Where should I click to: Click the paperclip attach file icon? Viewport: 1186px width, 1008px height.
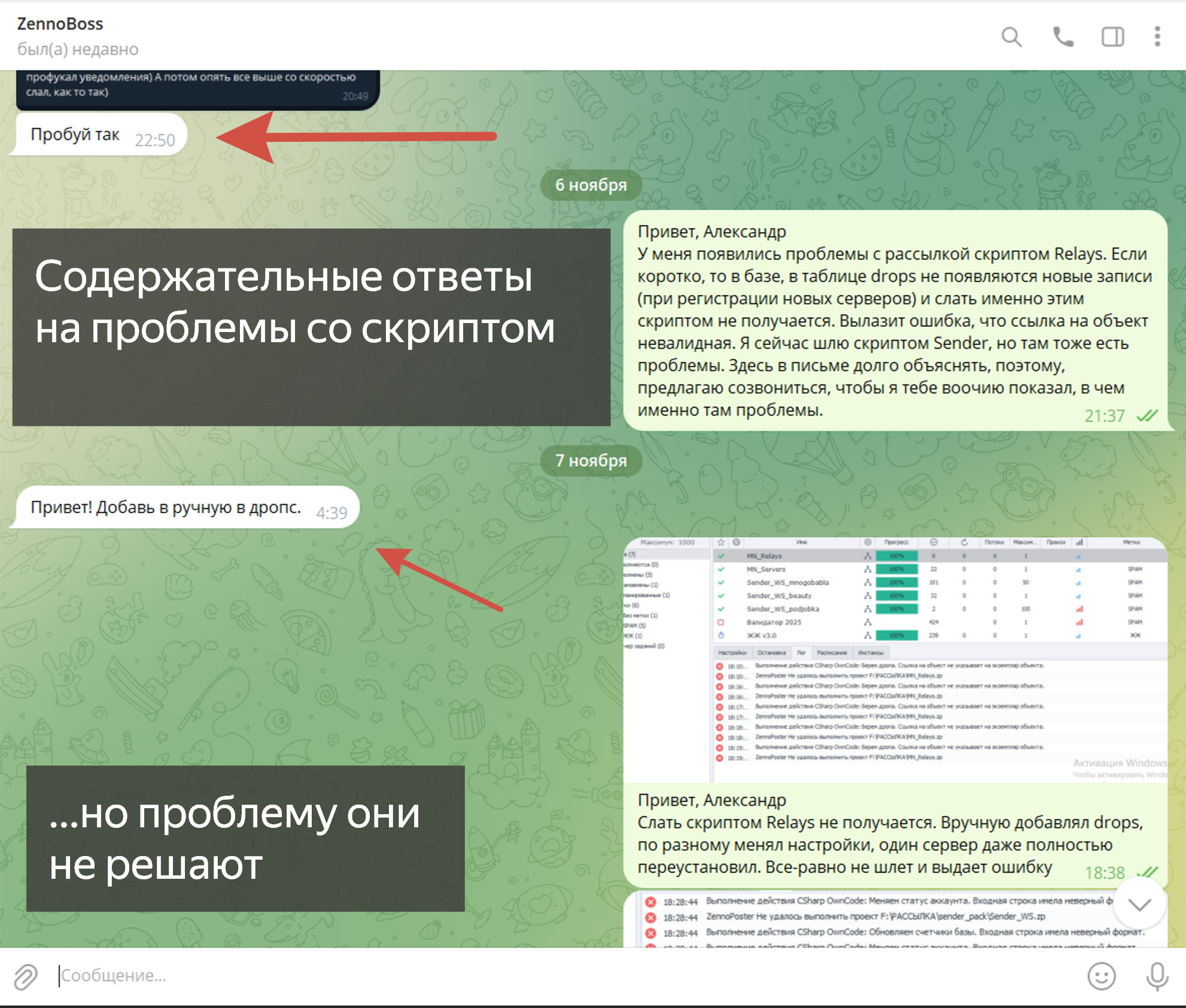(x=26, y=976)
